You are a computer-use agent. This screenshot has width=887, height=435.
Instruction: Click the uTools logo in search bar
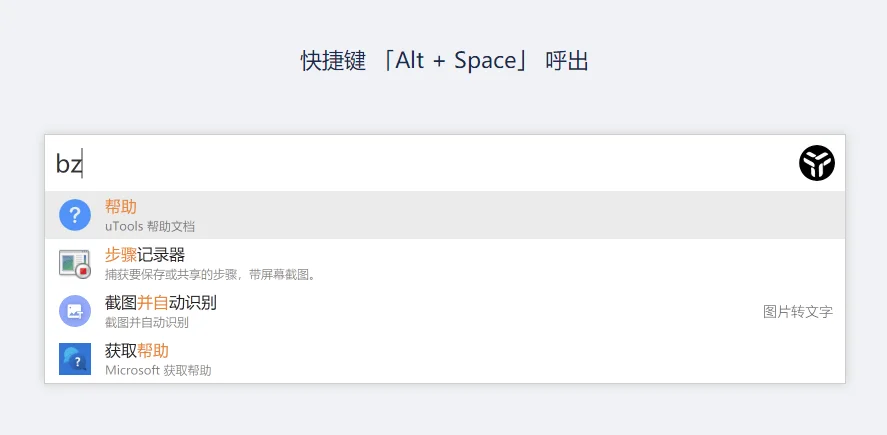click(817, 163)
